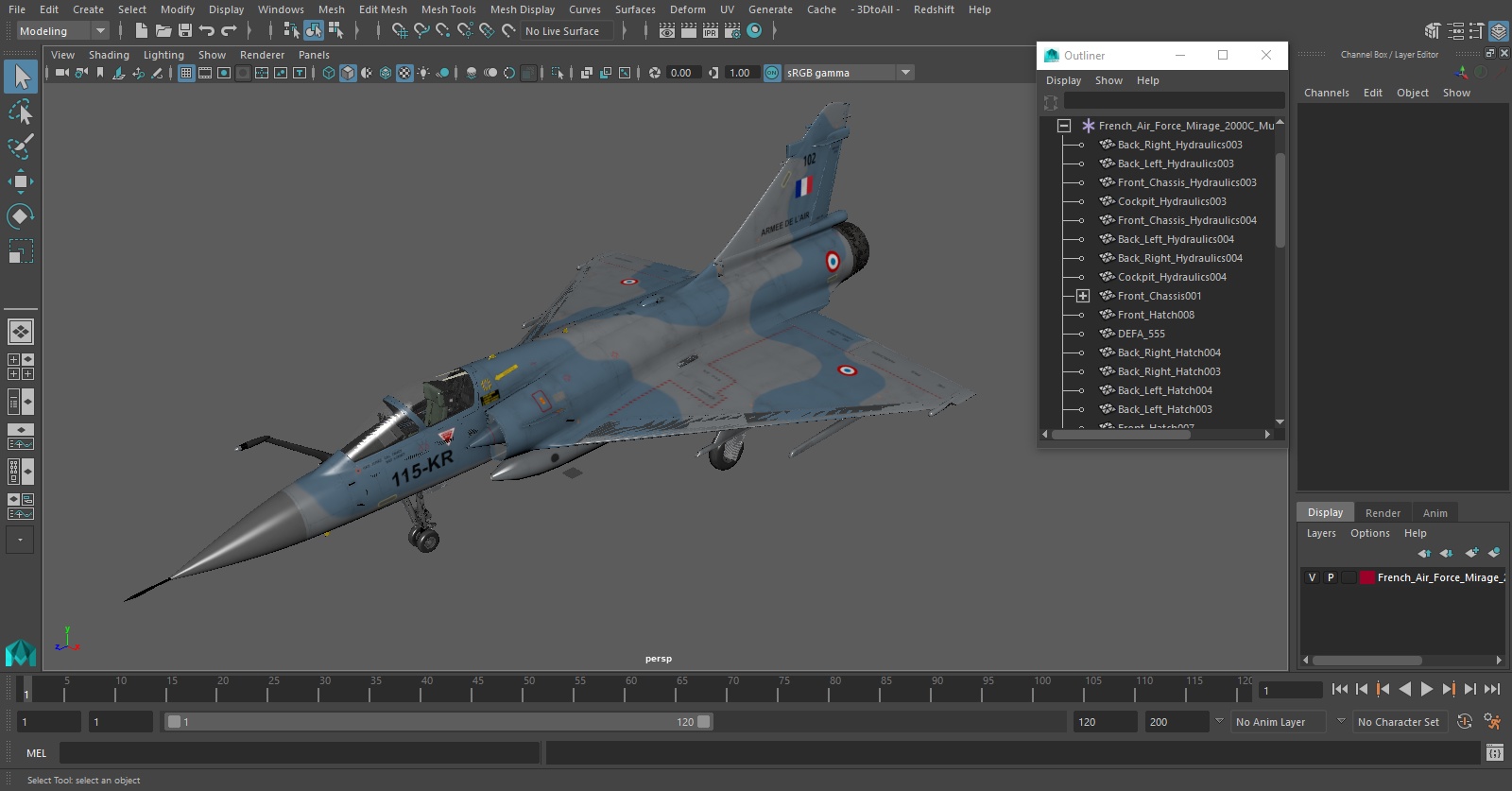Screen dimensions: 1512x791
Task: Activate the Move tool
Action: 21,181
